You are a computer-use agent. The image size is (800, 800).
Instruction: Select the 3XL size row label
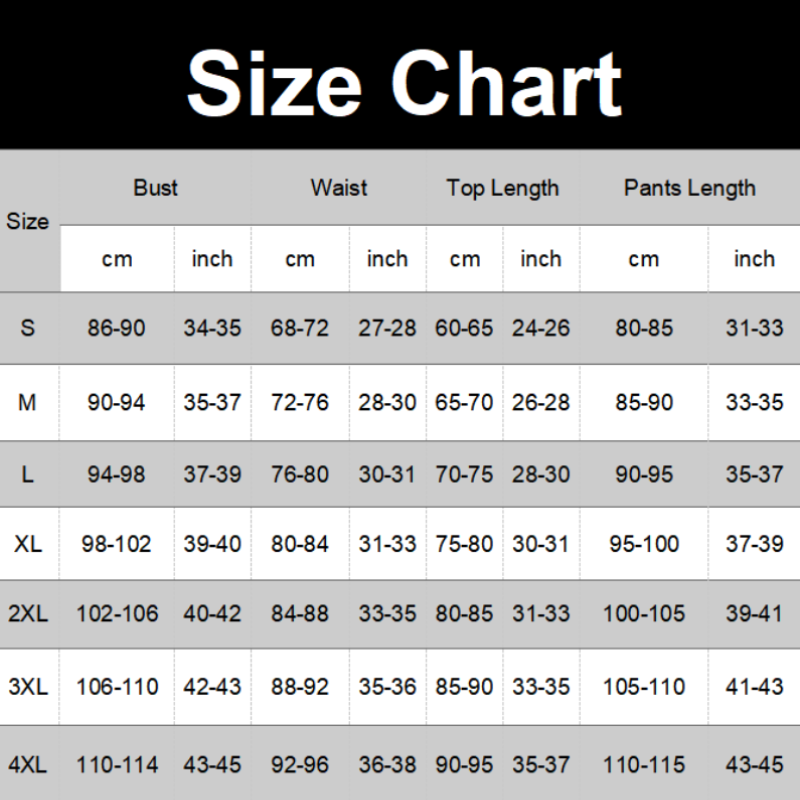[x=28, y=687]
